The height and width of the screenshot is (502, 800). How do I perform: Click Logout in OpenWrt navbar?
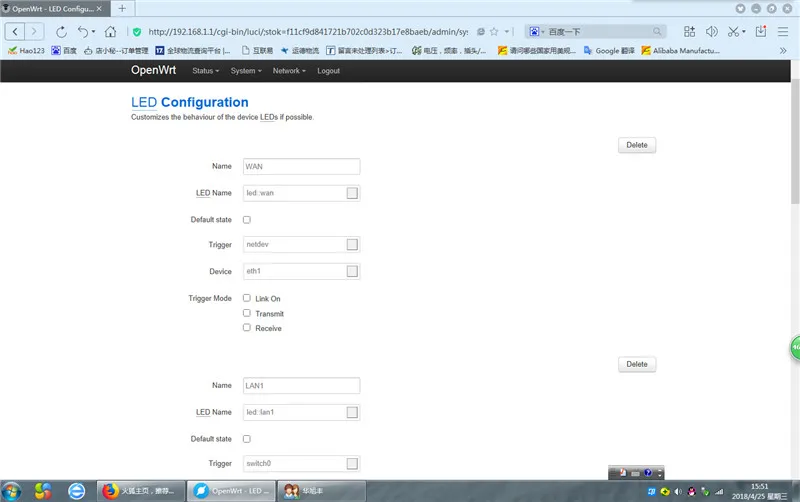329,71
